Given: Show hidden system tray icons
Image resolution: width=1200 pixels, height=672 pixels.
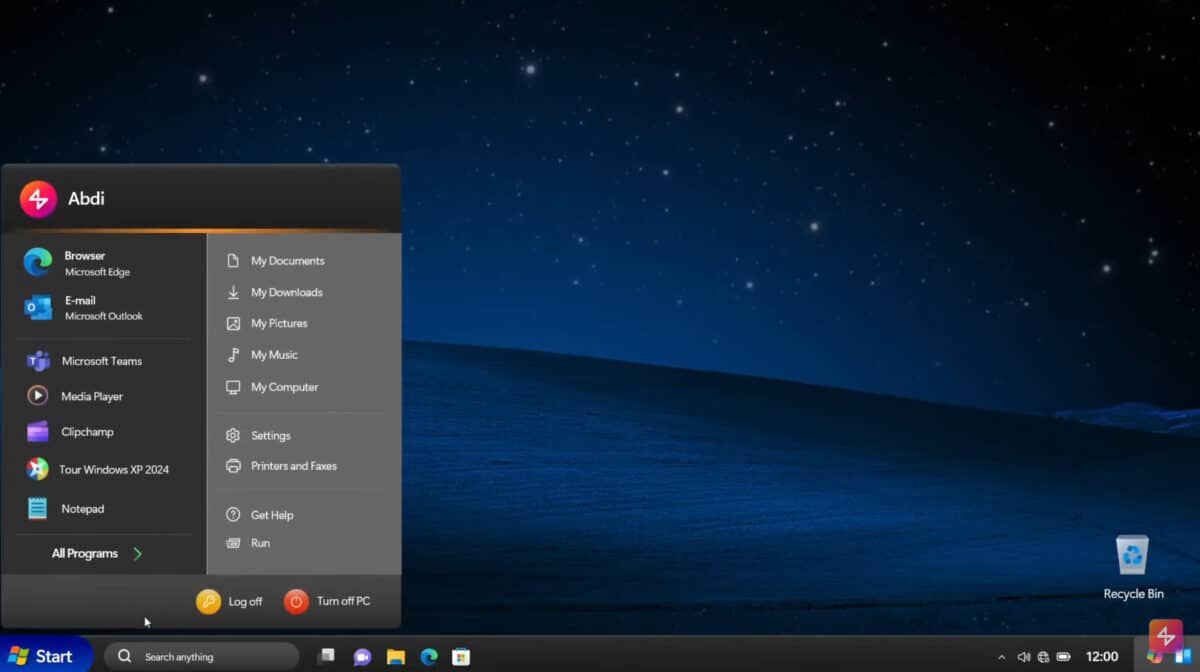Looking at the screenshot, I should click(x=1001, y=656).
